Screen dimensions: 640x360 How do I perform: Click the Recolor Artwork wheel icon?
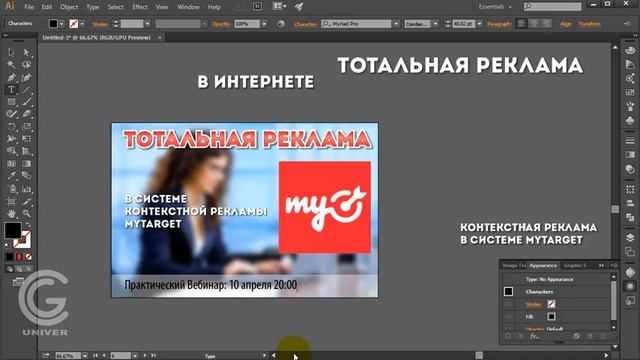click(281, 24)
